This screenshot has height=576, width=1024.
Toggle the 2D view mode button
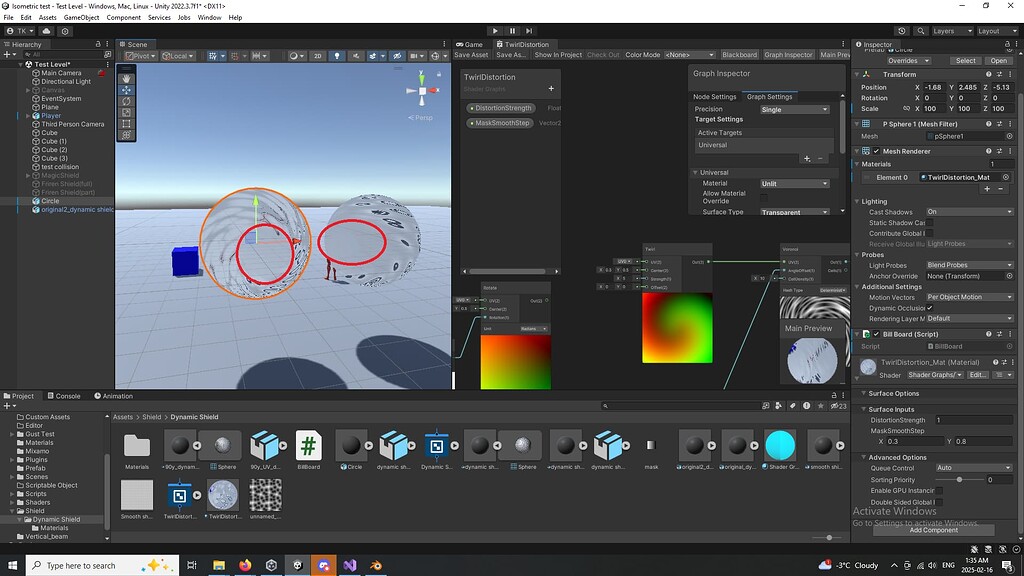pyautogui.click(x=318, y=56)
